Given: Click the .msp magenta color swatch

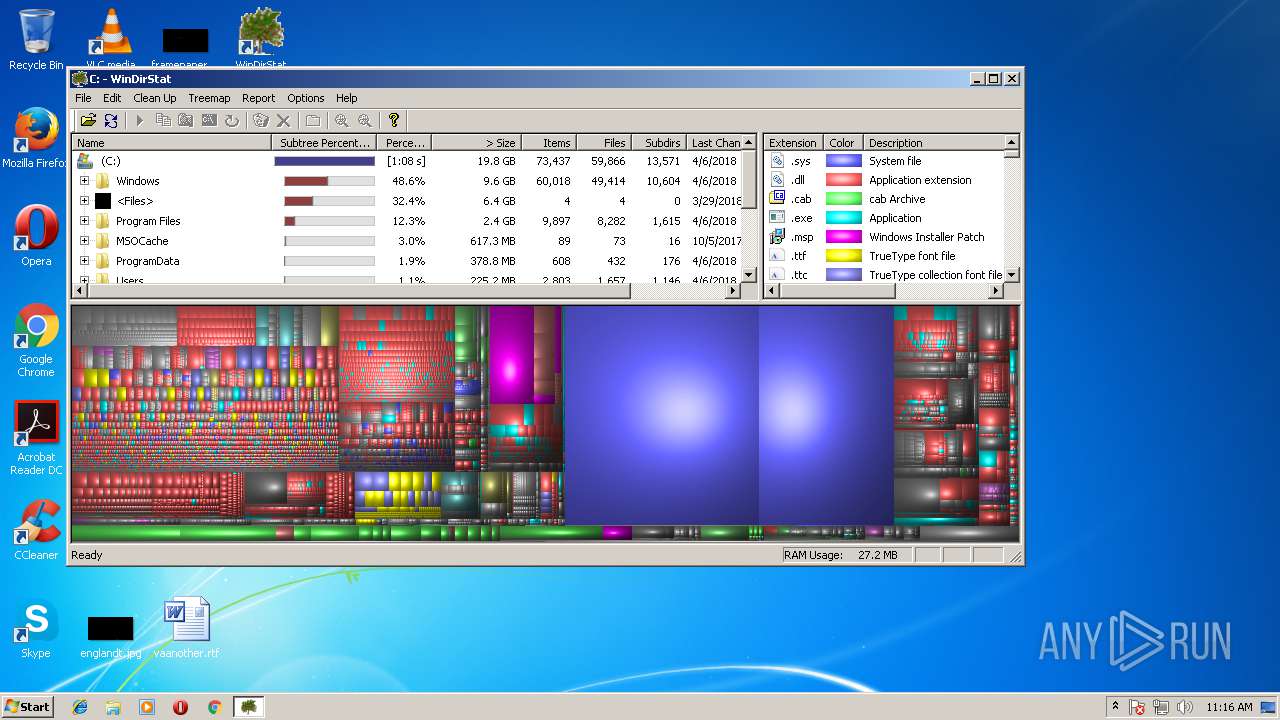Looking at the screenshot, I should coord(843,237).
